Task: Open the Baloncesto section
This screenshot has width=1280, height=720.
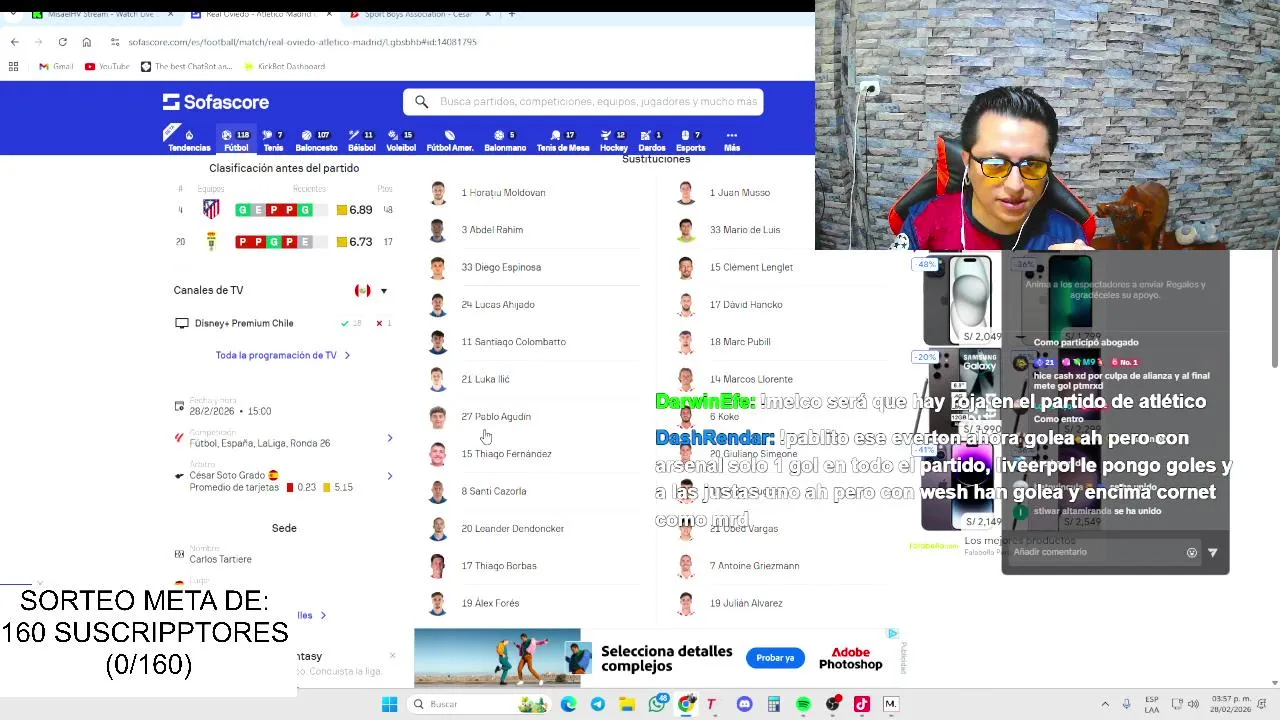Action: point(316,140)
